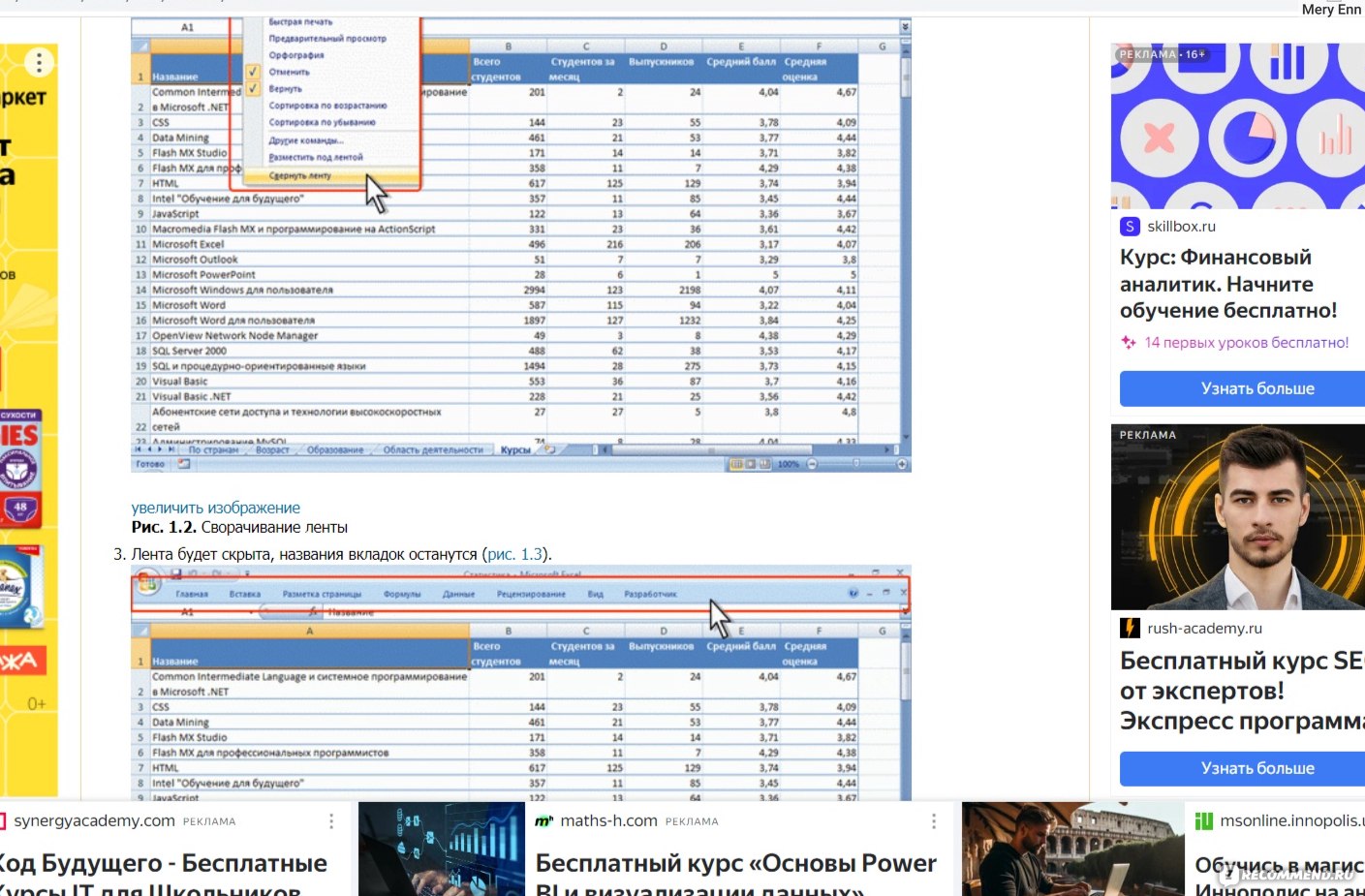The image size is (1365, 896).
Task: Click zoom-in plus in first Excel screenshot
Action: [x=902, y=464]
